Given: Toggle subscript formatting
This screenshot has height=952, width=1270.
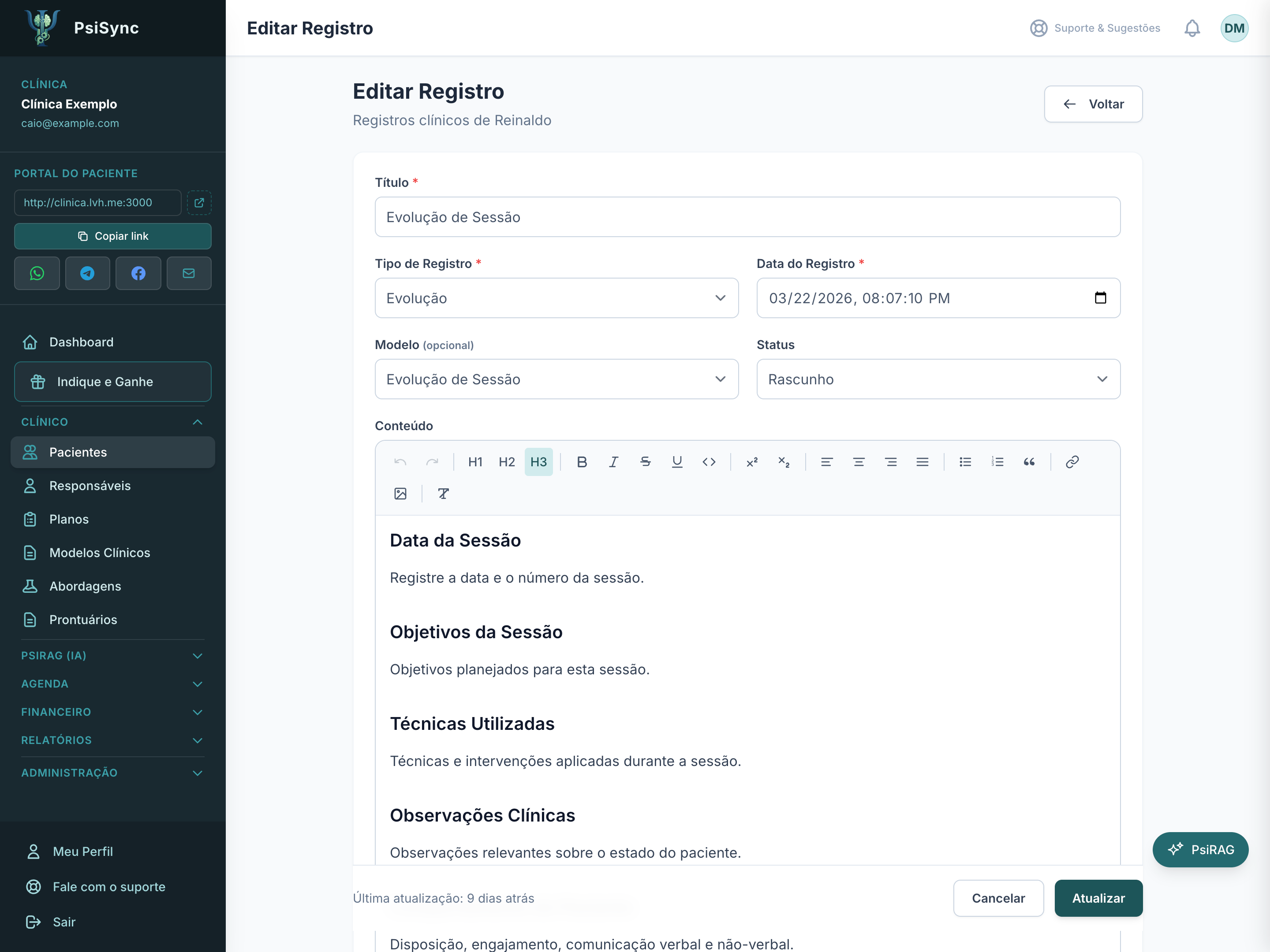Looking at the screenshot, I should (784, 462).
